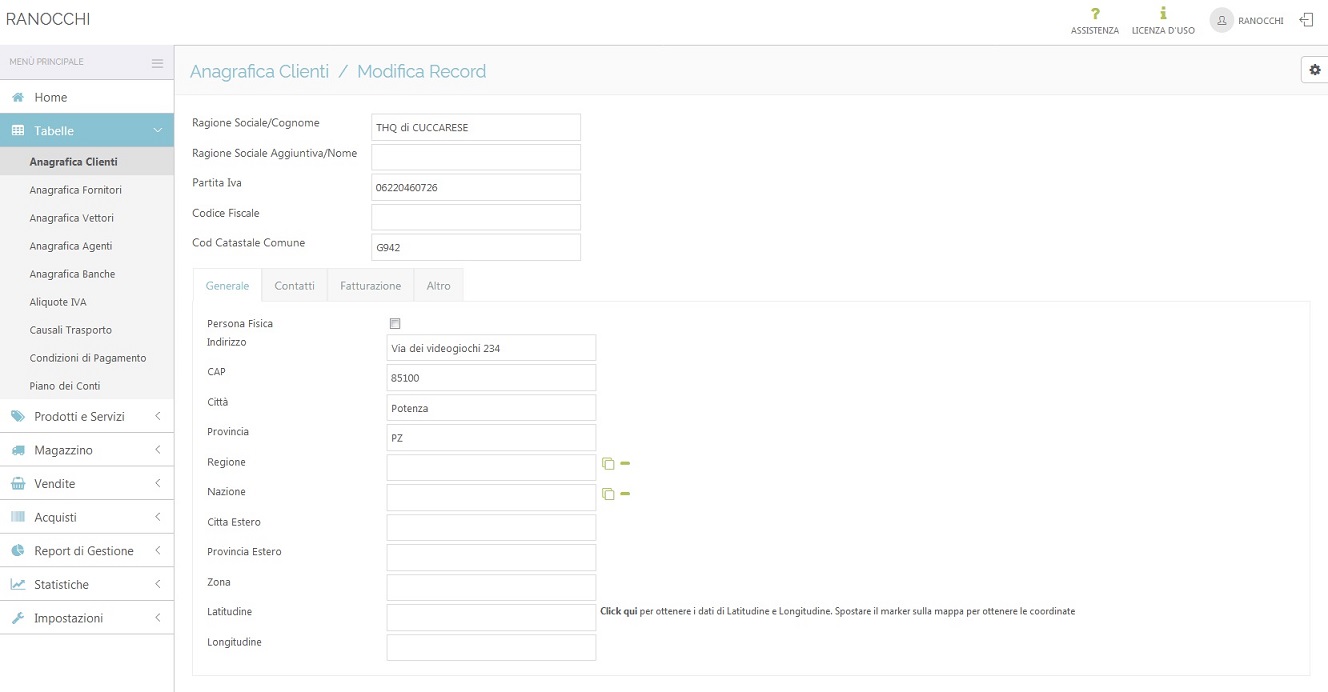Click the copy icon next to Regione
Viewport: 1328px width, 692px height.
click(608, 464)
